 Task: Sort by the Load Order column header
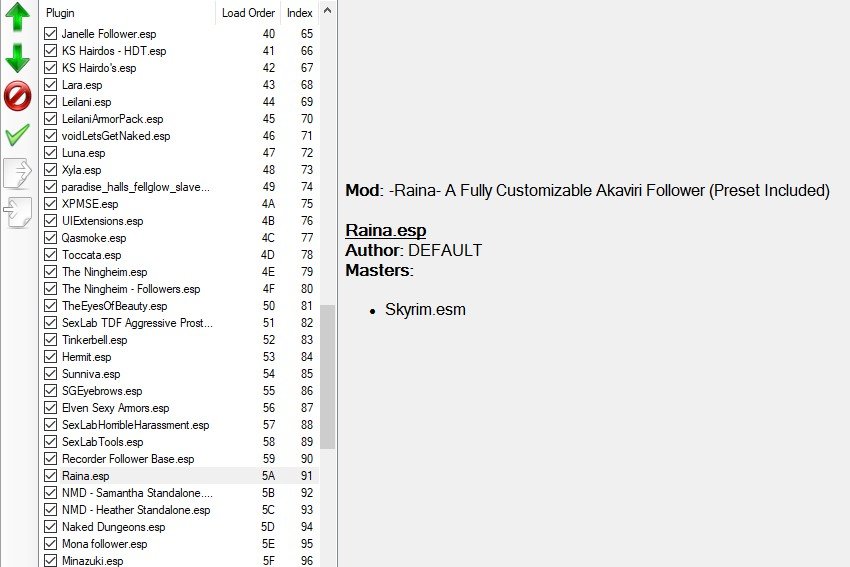248,12
